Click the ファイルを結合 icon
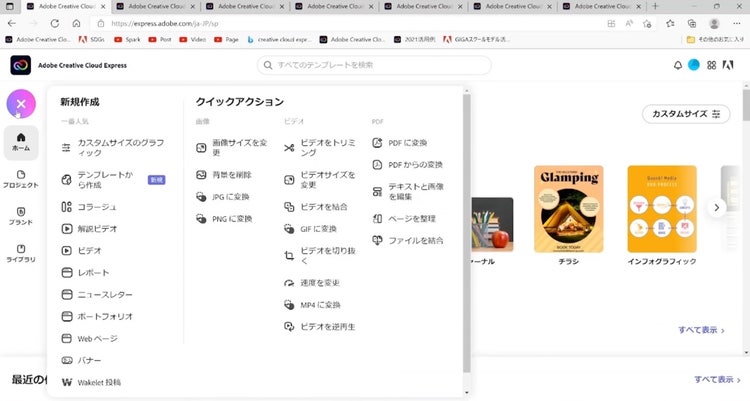The height and width of the screenshot is (401, 750). (377, 240)
